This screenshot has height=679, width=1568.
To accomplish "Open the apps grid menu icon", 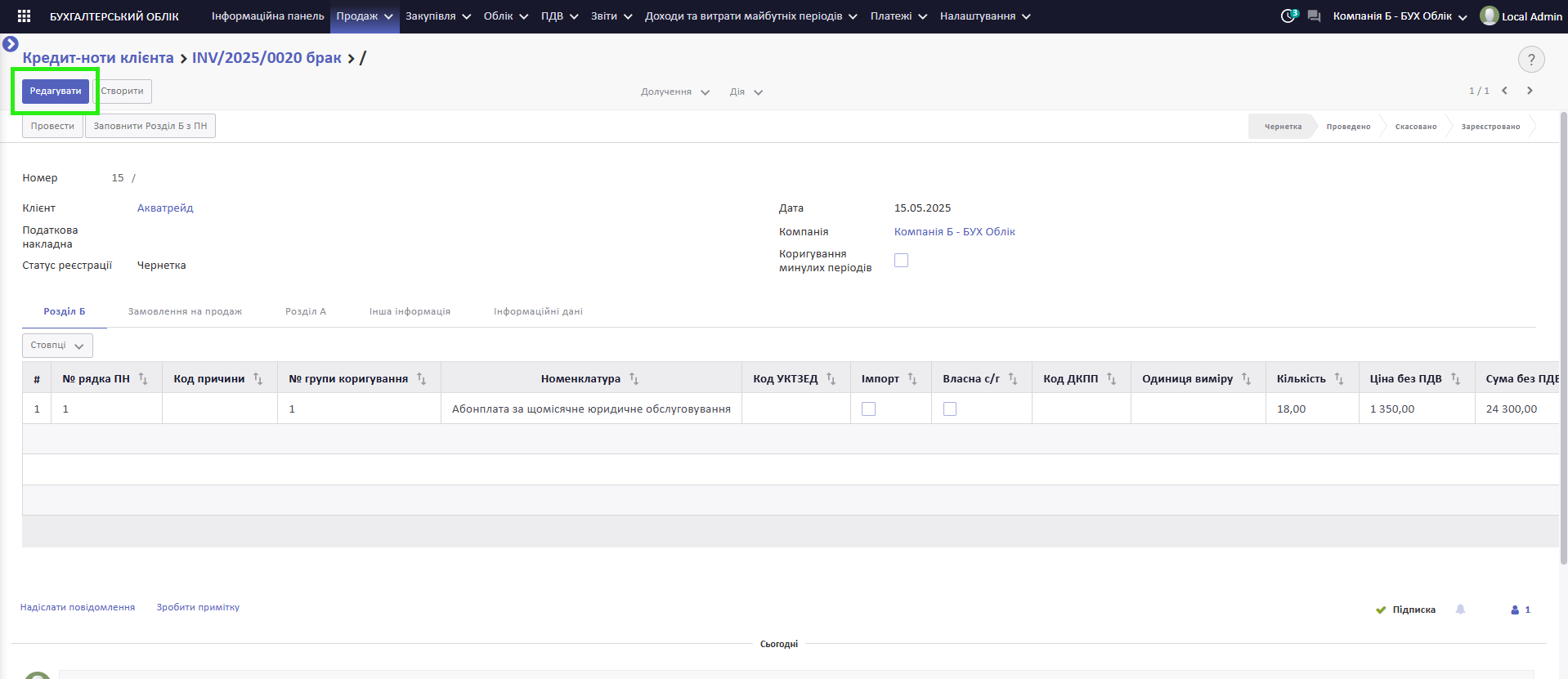I will tap(24, 16).
